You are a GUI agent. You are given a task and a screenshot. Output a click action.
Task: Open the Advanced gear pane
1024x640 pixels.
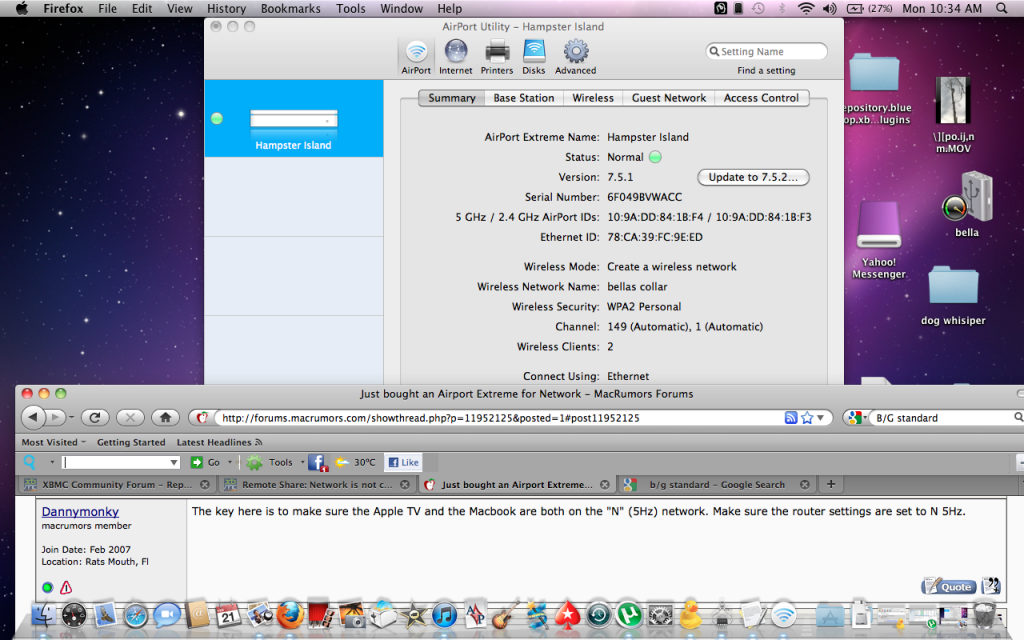(x=575, y=57)
